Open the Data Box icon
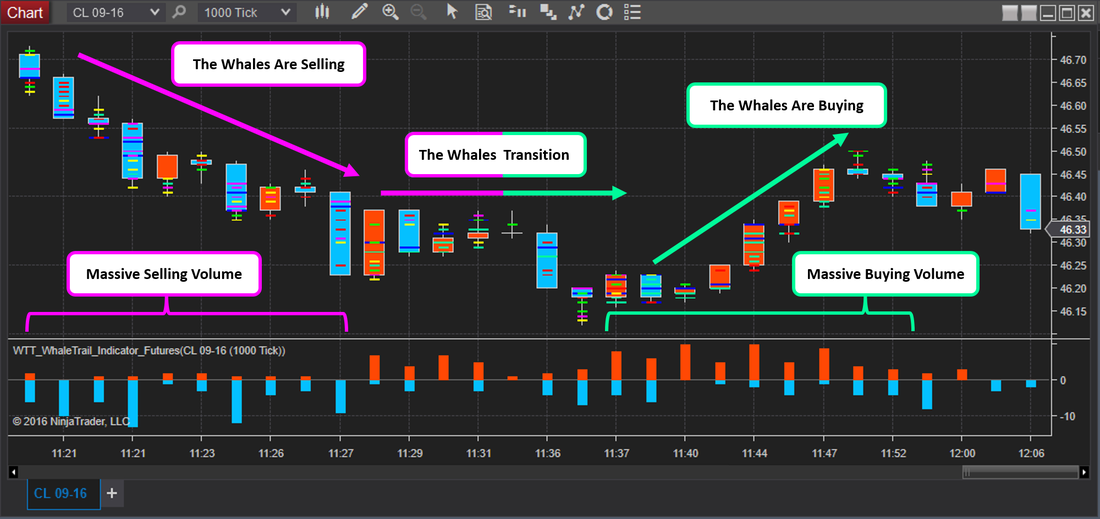The image size is (1100, 519). click(483, 12)
